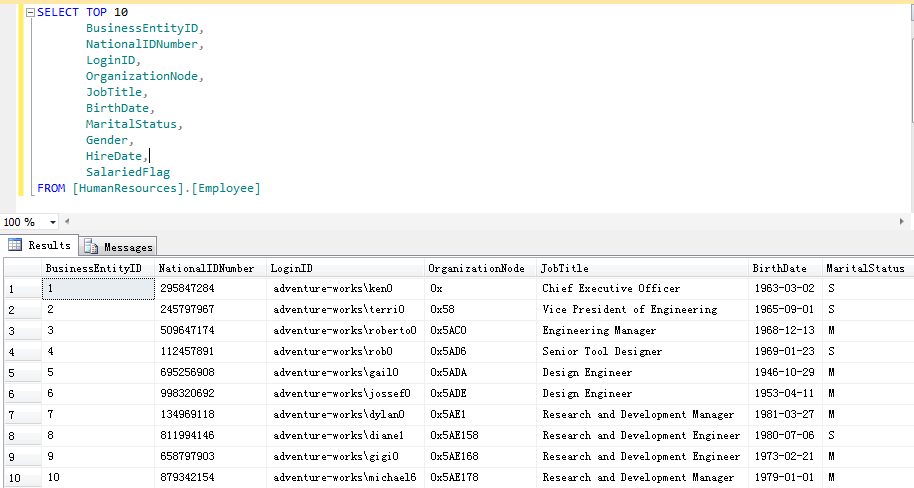This screenshot has width=914, height=488.
Task: Click the HireDate line in query editor
Action: tap(117, 156)
